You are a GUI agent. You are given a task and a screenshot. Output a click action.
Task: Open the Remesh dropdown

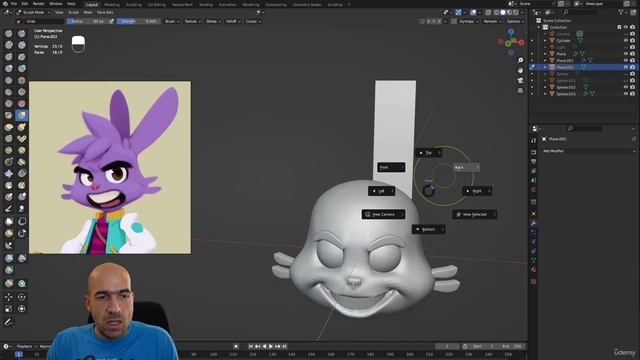pyautogui.click(x=492, y=21)
